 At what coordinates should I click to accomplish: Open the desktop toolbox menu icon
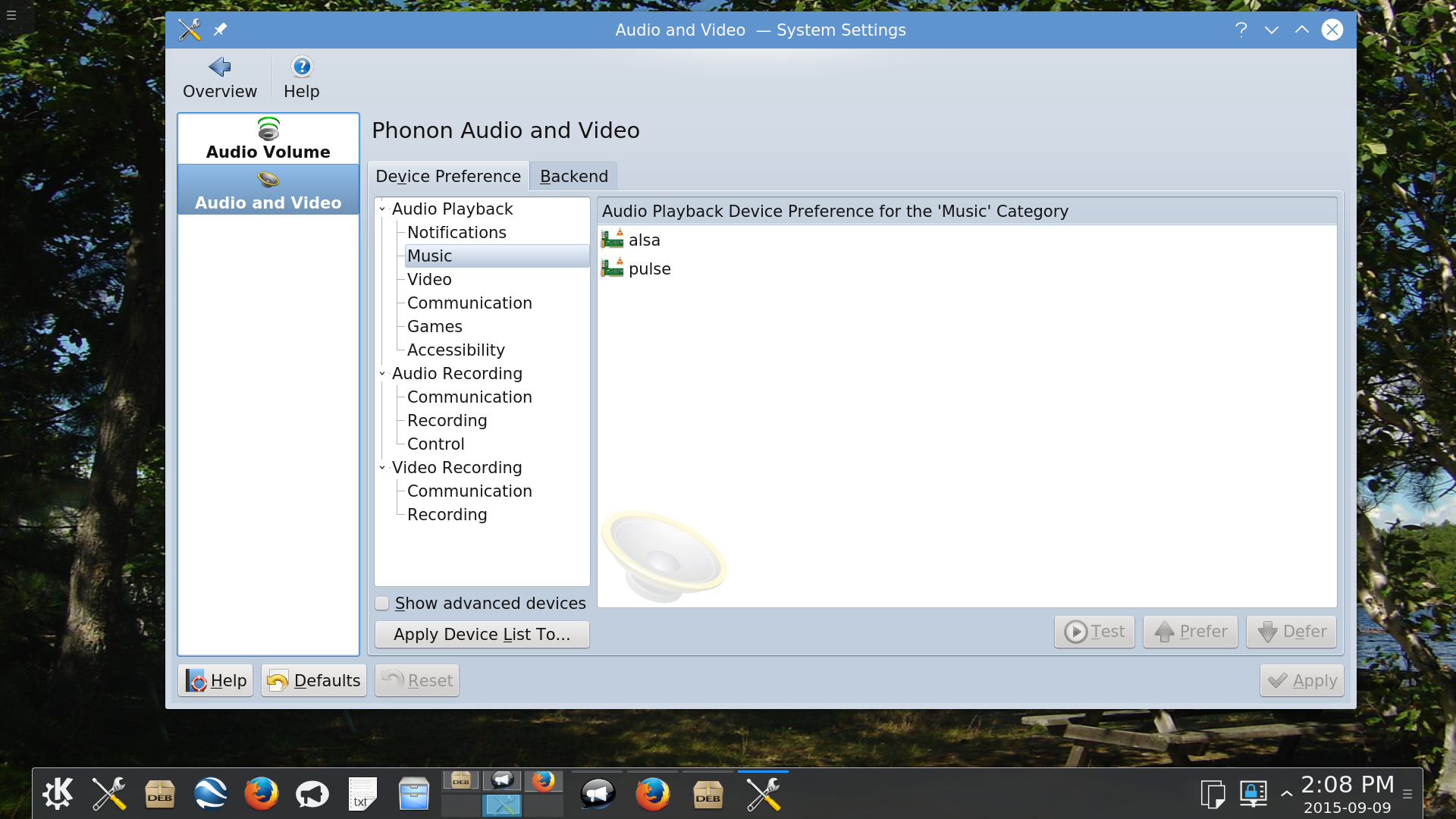11,15
